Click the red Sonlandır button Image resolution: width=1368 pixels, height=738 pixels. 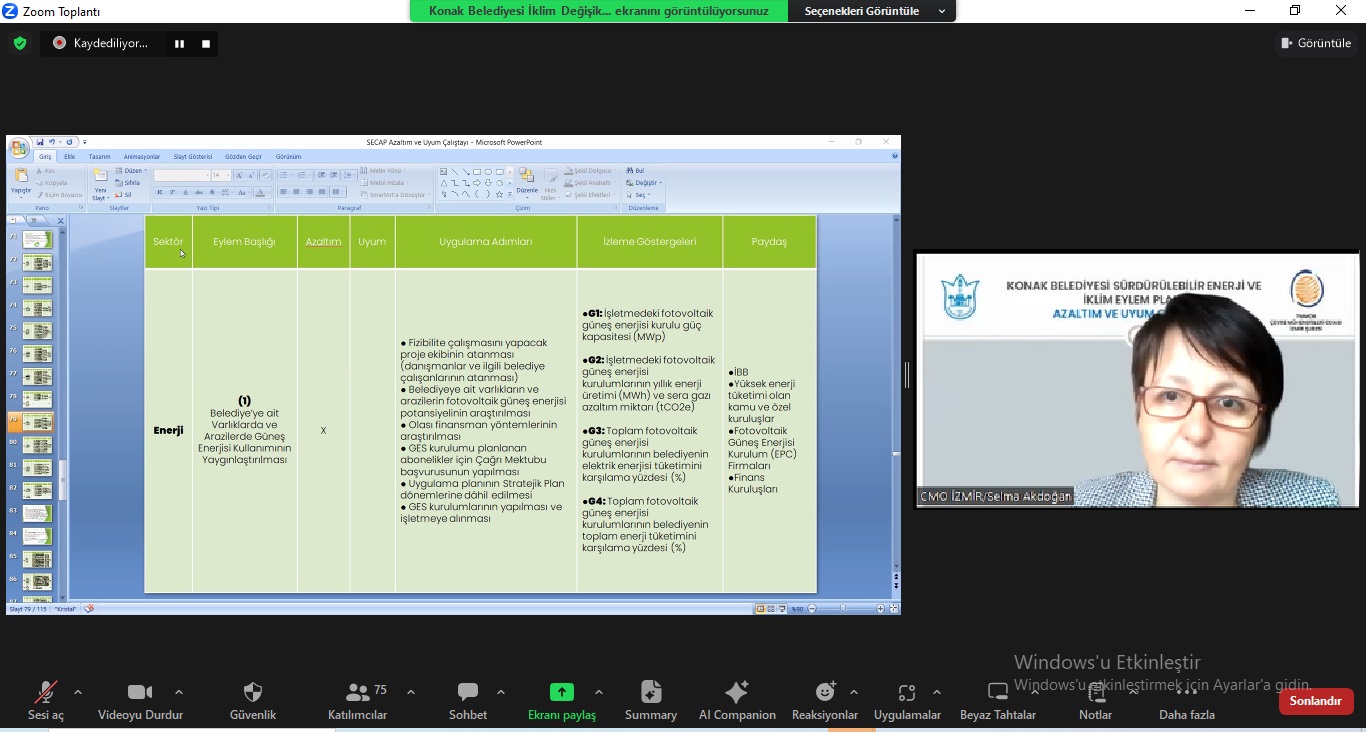(1315, 701)
